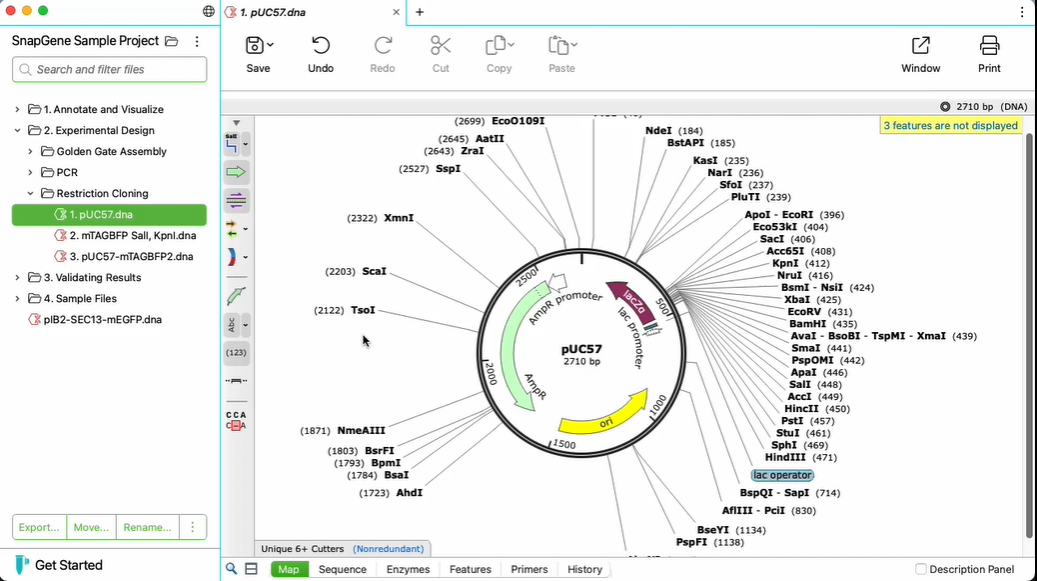Image resolution: width=1037 pixels, height=581 pixels.
Task: Click the Undo button
Action: [321, 54]
